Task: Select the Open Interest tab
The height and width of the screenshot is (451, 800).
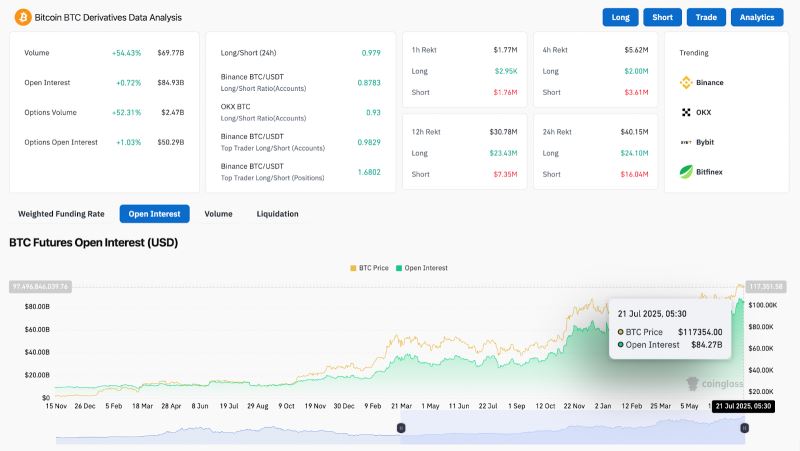Action: point(155,213)
